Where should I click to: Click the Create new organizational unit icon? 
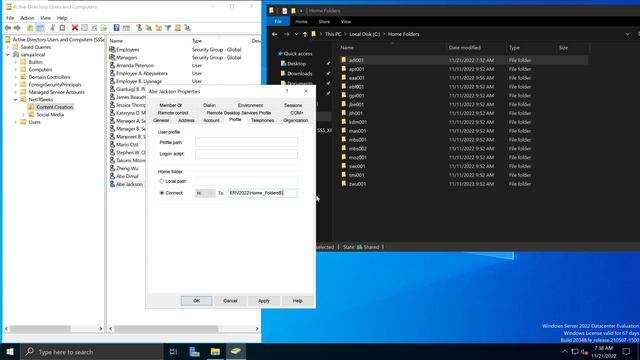click(x=158, y=28)
